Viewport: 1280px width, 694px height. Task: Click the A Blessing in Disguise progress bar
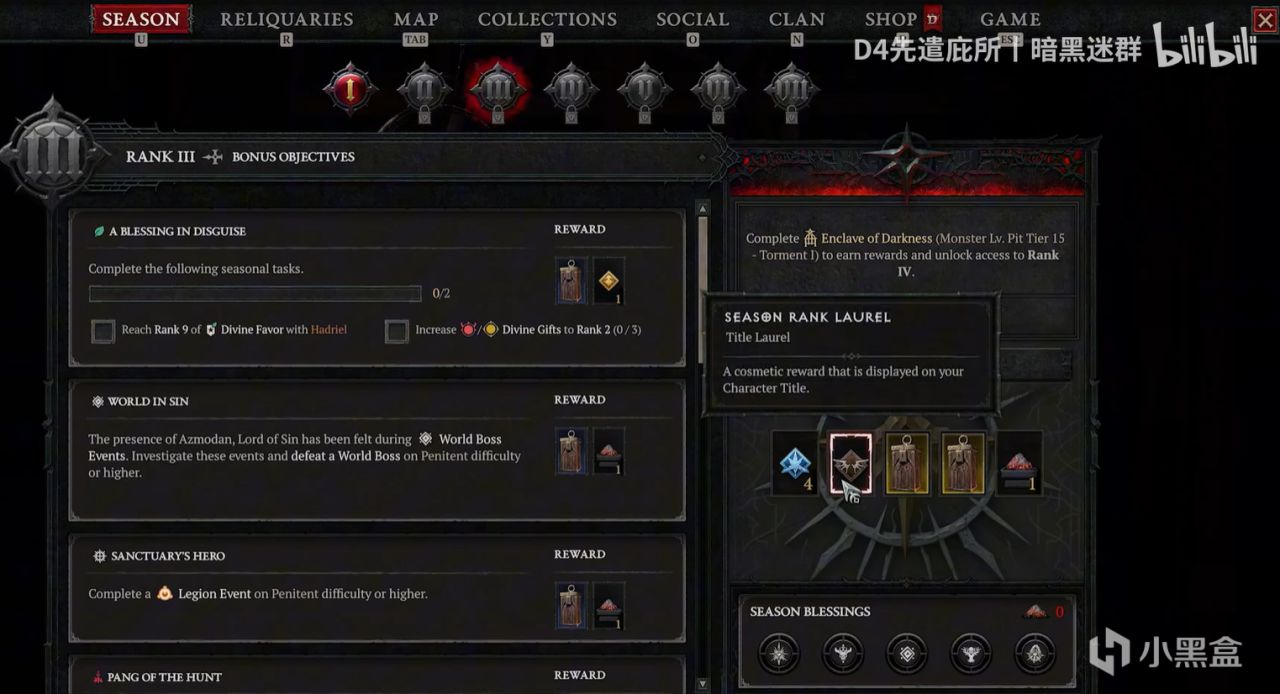[x=255, y=294]
